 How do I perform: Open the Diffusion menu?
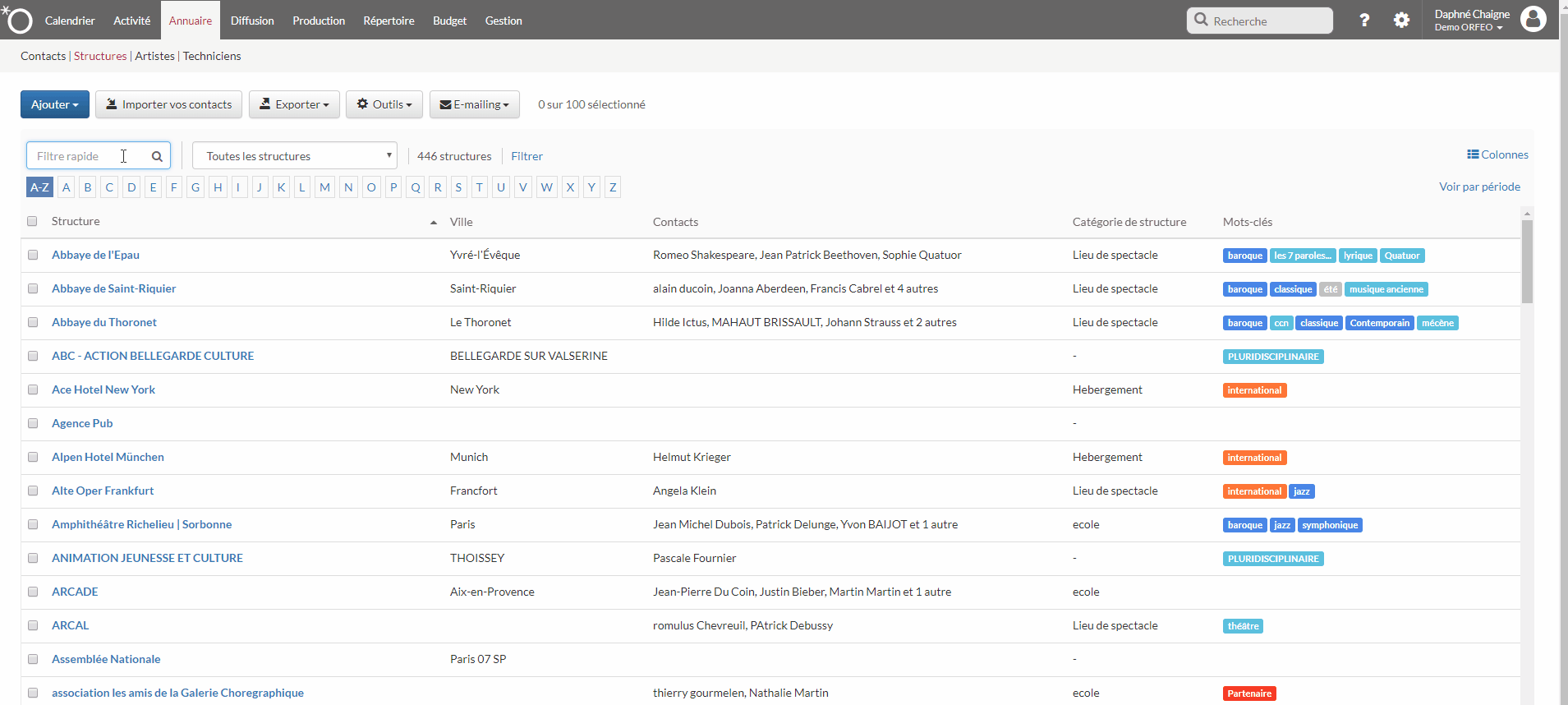(252, 21)
